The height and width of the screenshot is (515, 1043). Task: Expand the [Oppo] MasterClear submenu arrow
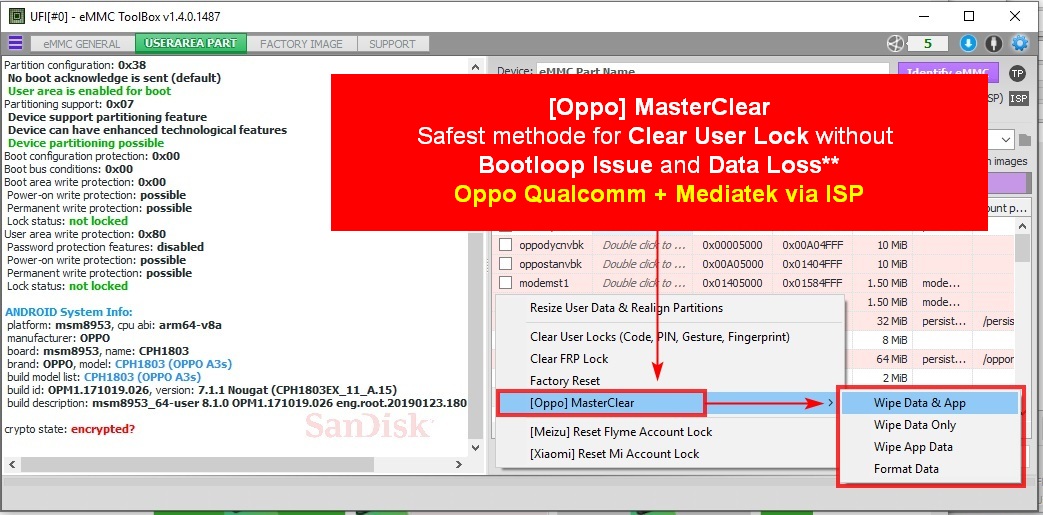(832, 403)
